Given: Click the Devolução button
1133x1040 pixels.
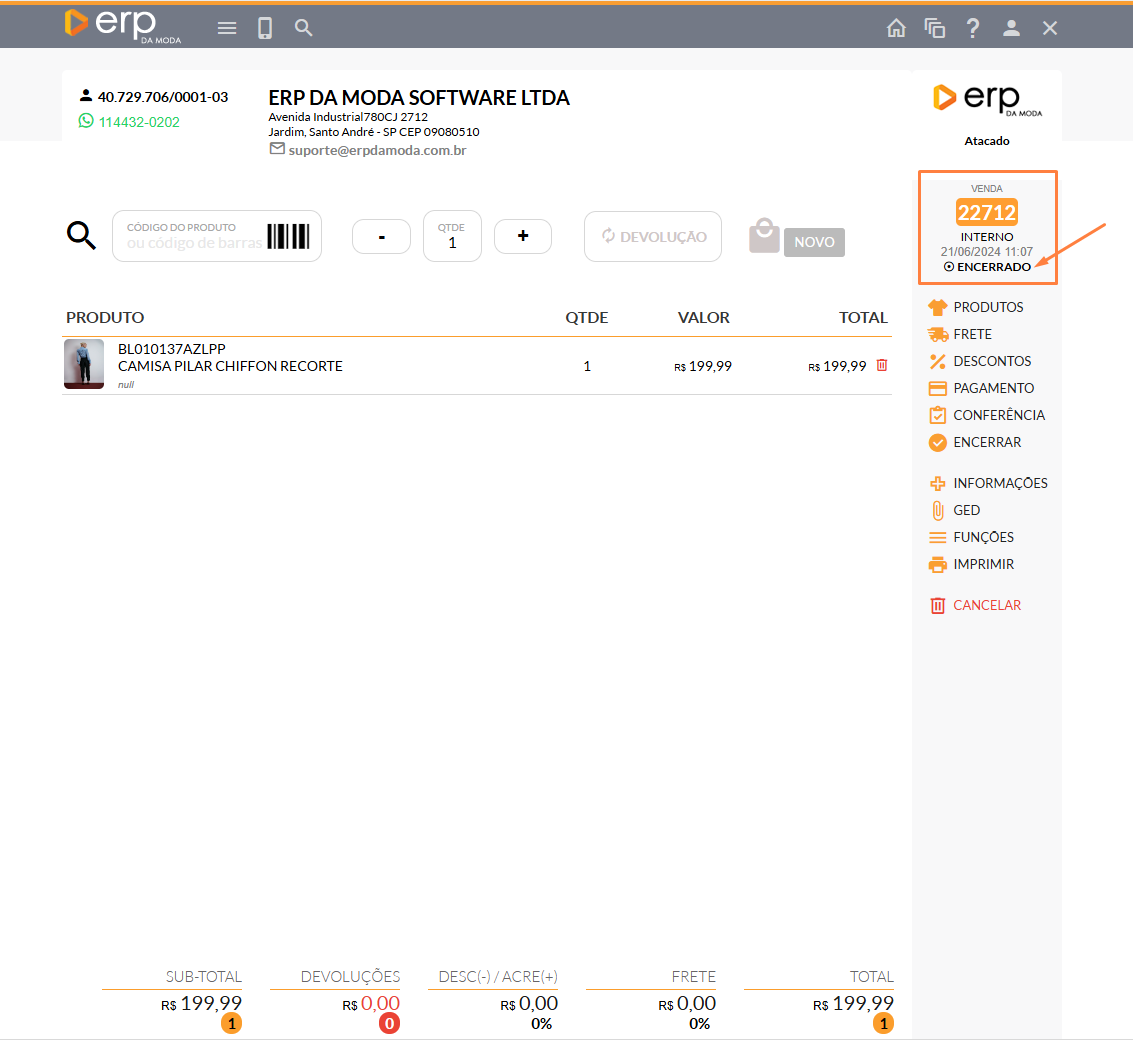Looking at the screenshot, I should click(x=652, y=237).
